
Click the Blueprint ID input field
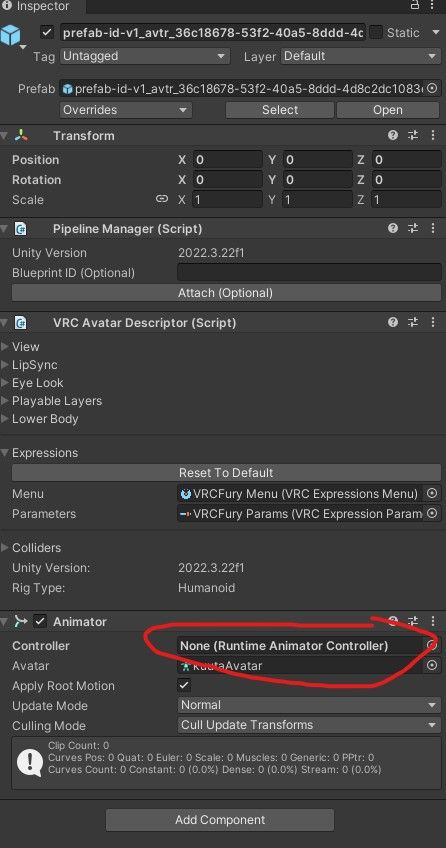click(x=309, y=272)
